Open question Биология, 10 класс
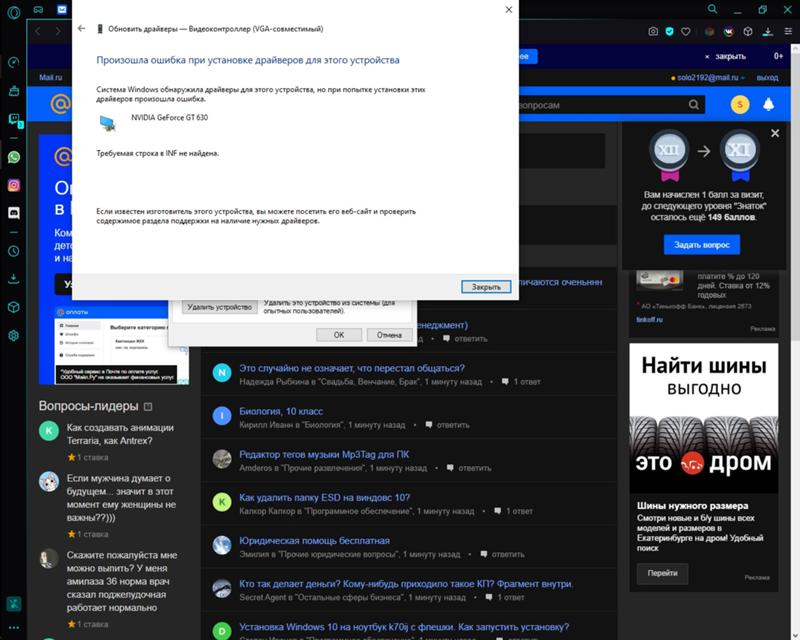This screenshot has width=800, height=640. [281, 411]
